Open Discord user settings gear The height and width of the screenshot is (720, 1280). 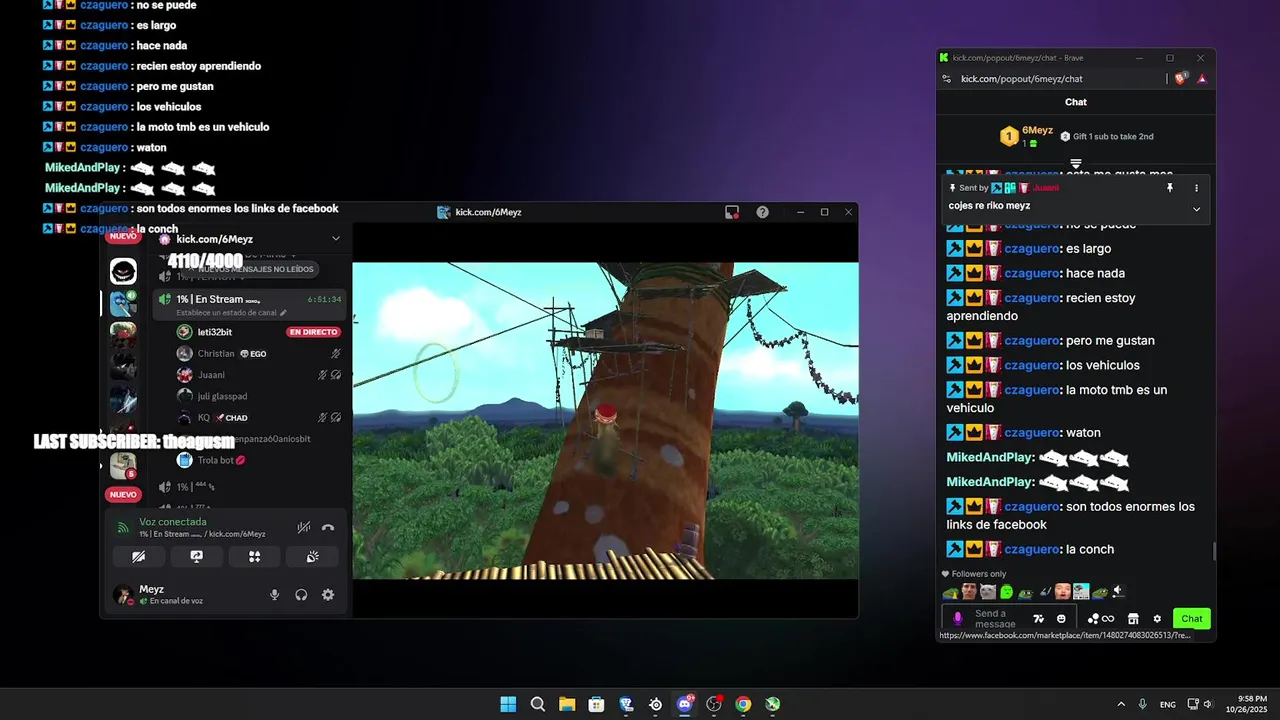click(x=328, y=595)
